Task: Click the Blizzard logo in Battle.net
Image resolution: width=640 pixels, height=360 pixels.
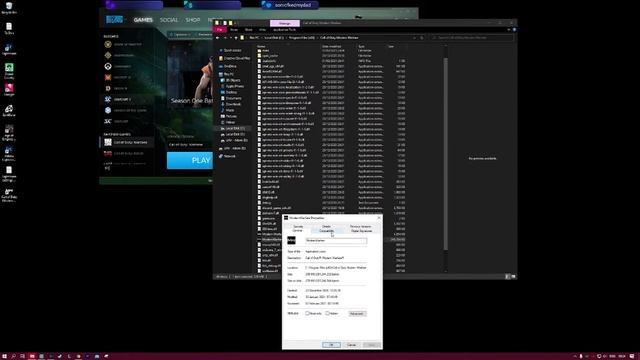Action: pyautogui.click(x=114, y=20)
